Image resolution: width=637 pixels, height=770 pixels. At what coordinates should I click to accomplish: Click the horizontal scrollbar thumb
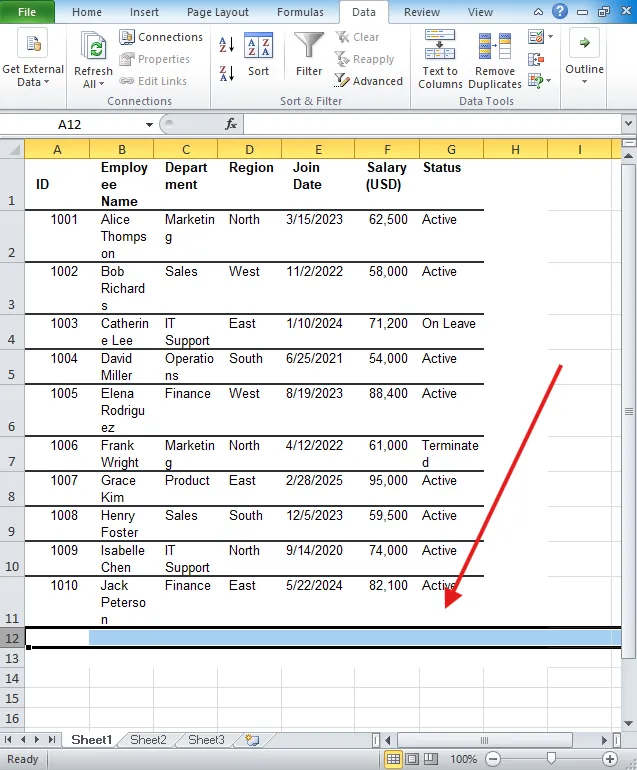(484, 740)
